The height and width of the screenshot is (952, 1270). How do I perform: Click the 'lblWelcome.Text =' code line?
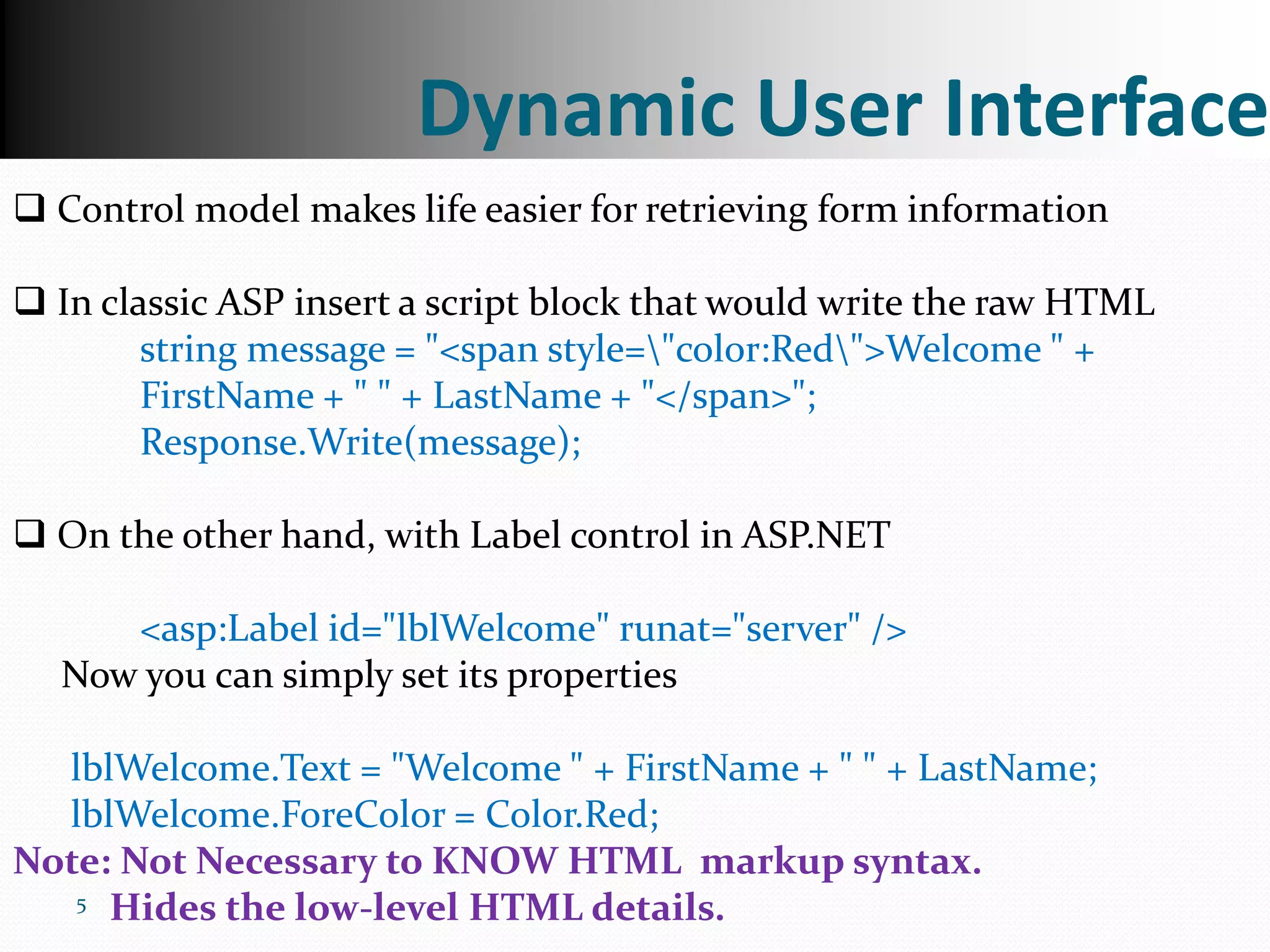(583, 768)
